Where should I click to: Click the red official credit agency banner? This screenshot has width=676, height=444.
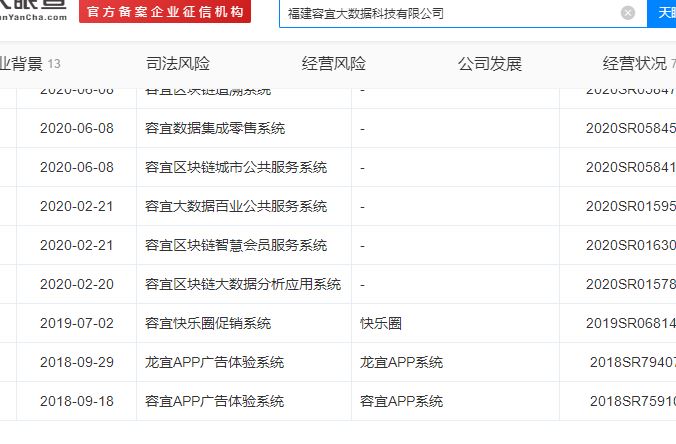[x=165, y=12]
